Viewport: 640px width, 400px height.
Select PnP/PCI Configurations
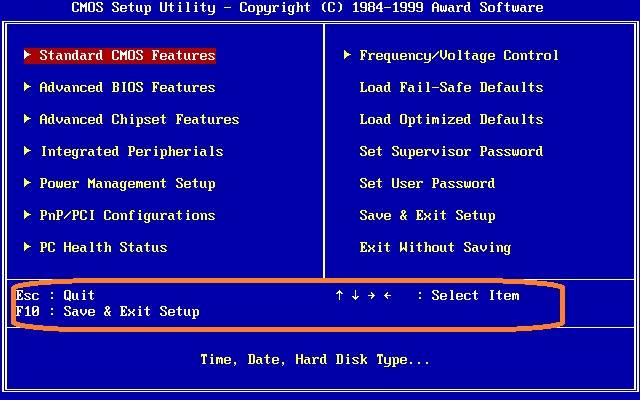click(x=127, y=216)
